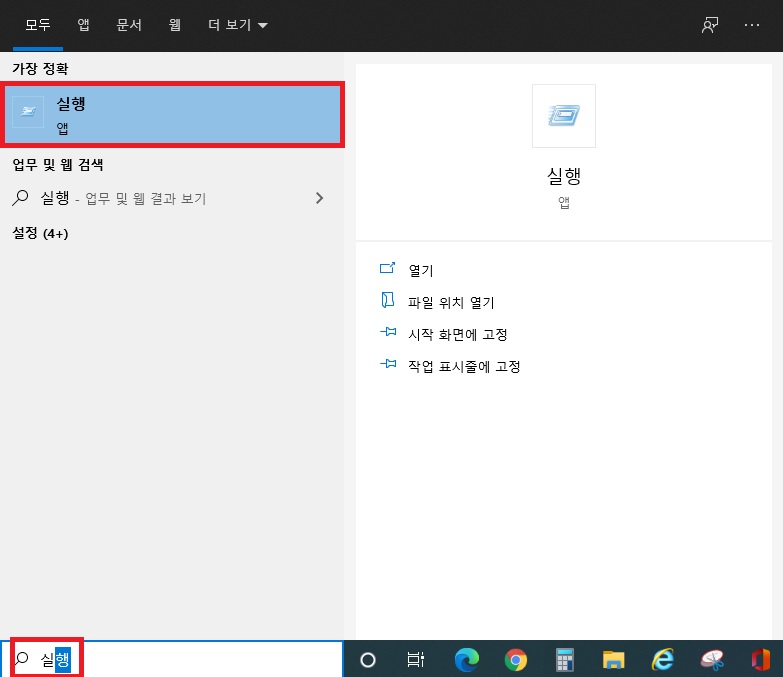This screenshot has width=783, height=677.
Task: Click the search input field containing 실행
Action: point(172,659)
